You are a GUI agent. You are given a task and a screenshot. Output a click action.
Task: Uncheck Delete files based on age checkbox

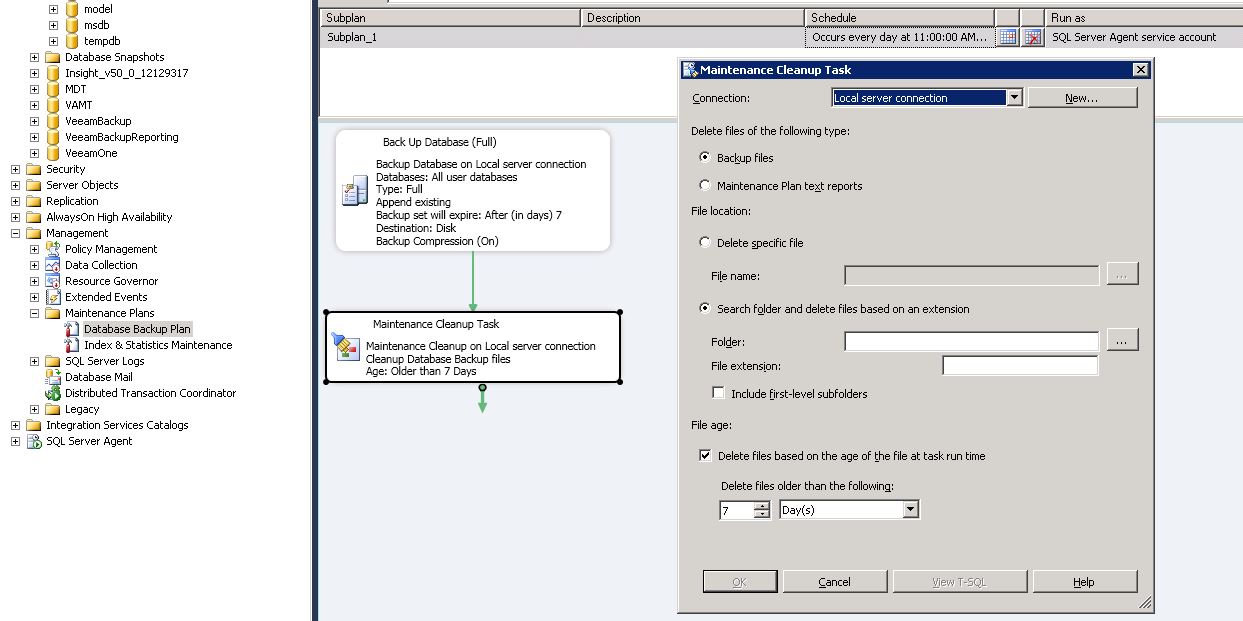coord(706,455)
